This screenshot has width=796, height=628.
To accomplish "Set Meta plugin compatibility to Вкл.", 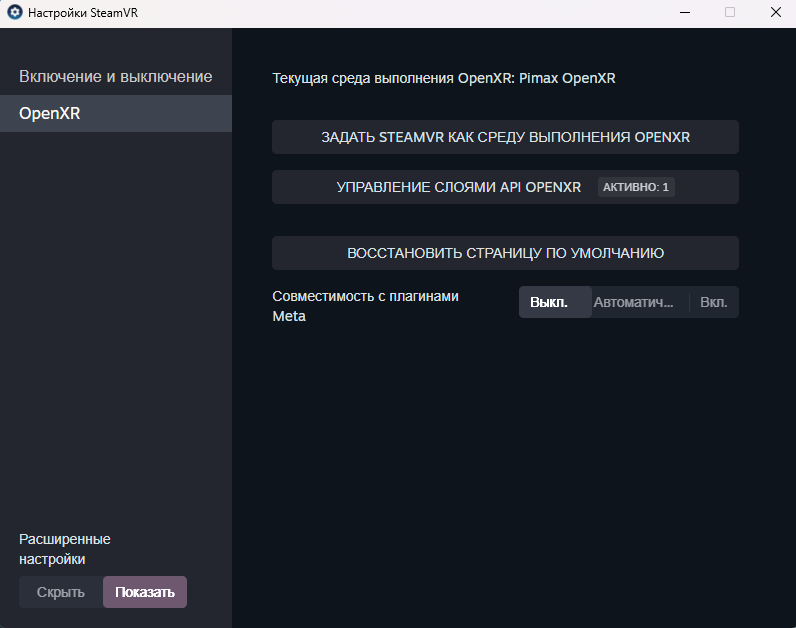I will point(714,302).
